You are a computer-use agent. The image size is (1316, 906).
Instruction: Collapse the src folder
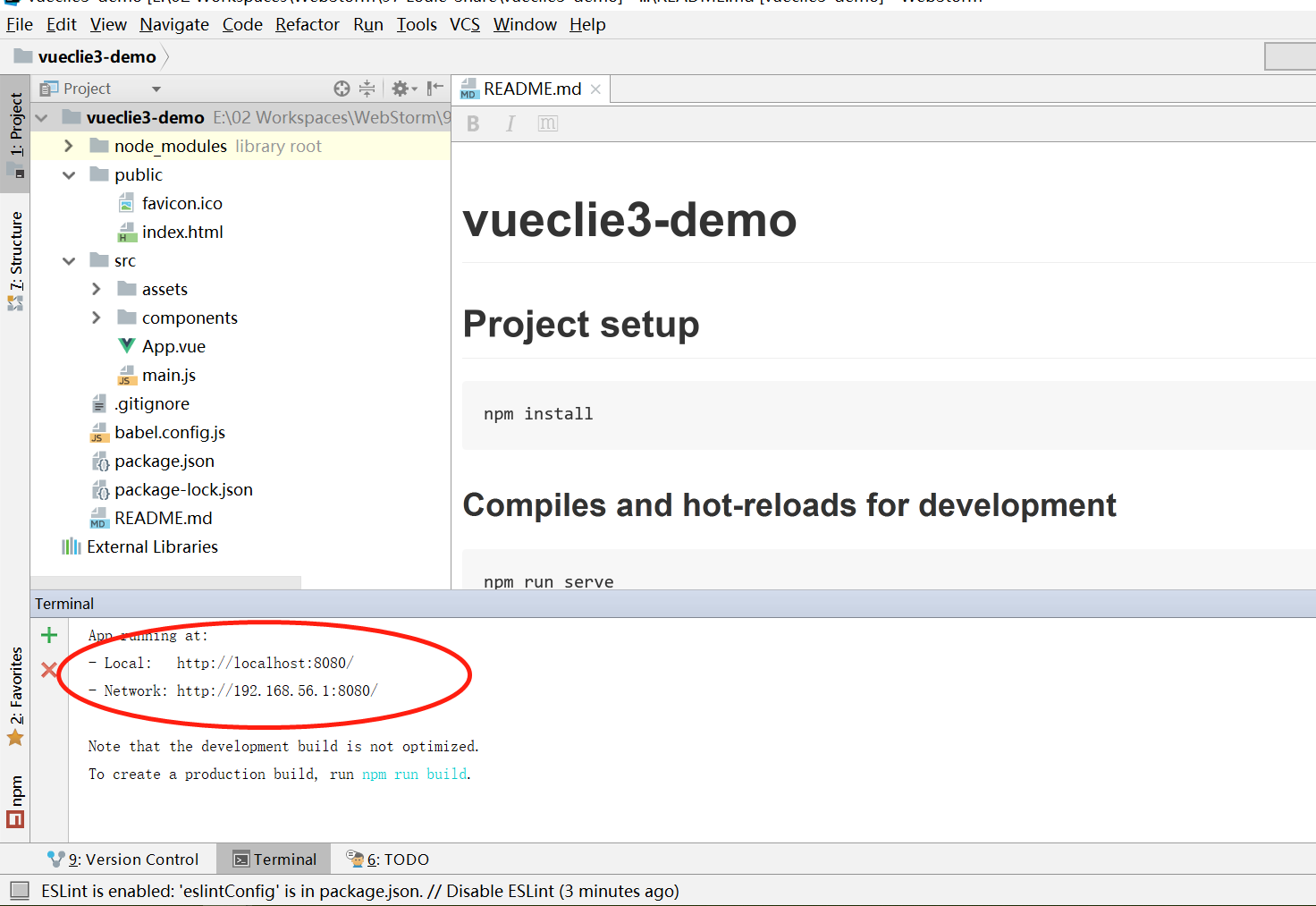tap(68, 260)
